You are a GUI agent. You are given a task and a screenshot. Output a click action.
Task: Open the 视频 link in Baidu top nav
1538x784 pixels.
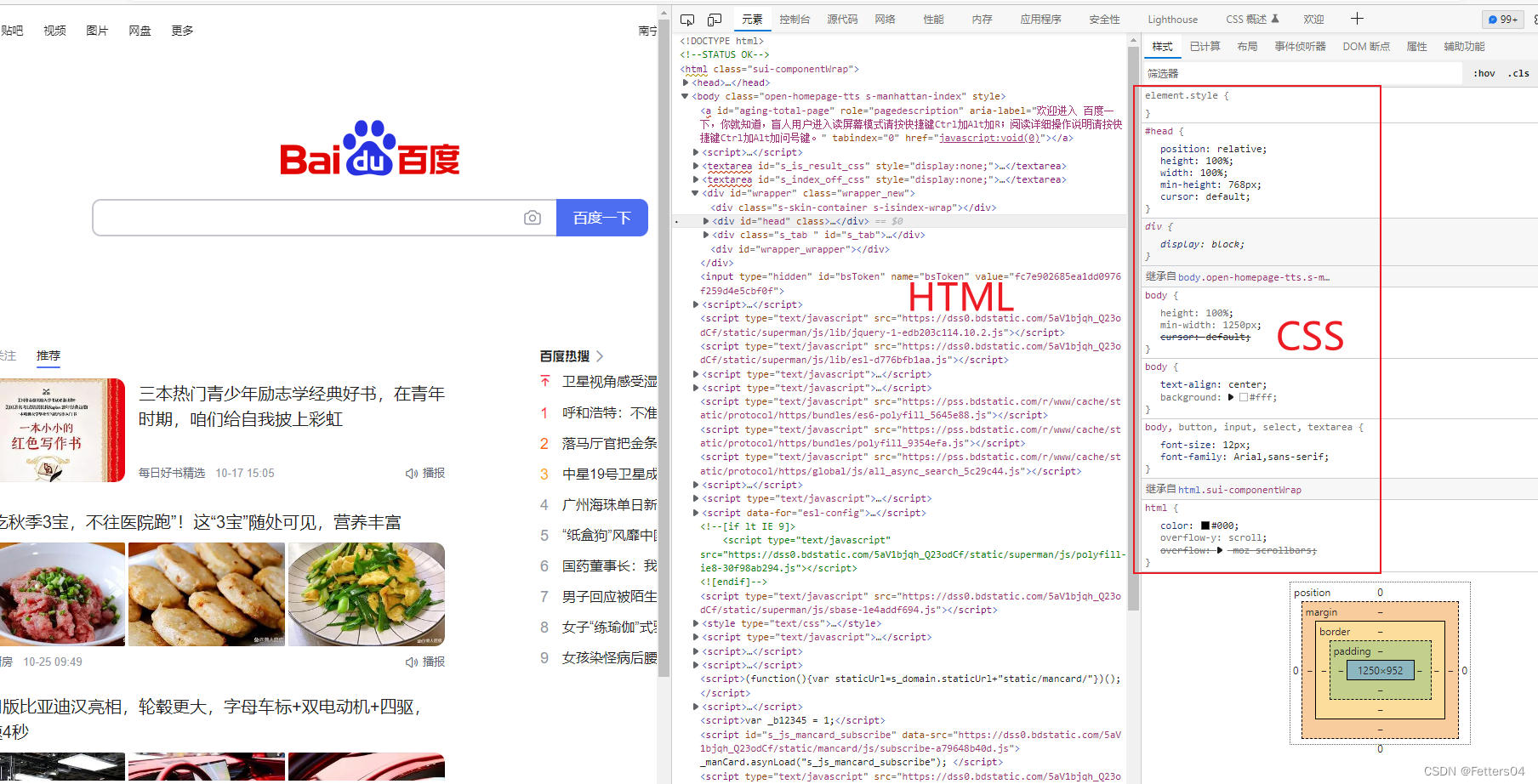click(54, 31)
